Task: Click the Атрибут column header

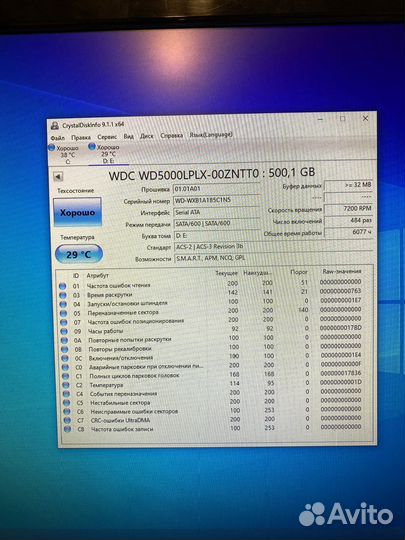Action: (x=98, y=275)
